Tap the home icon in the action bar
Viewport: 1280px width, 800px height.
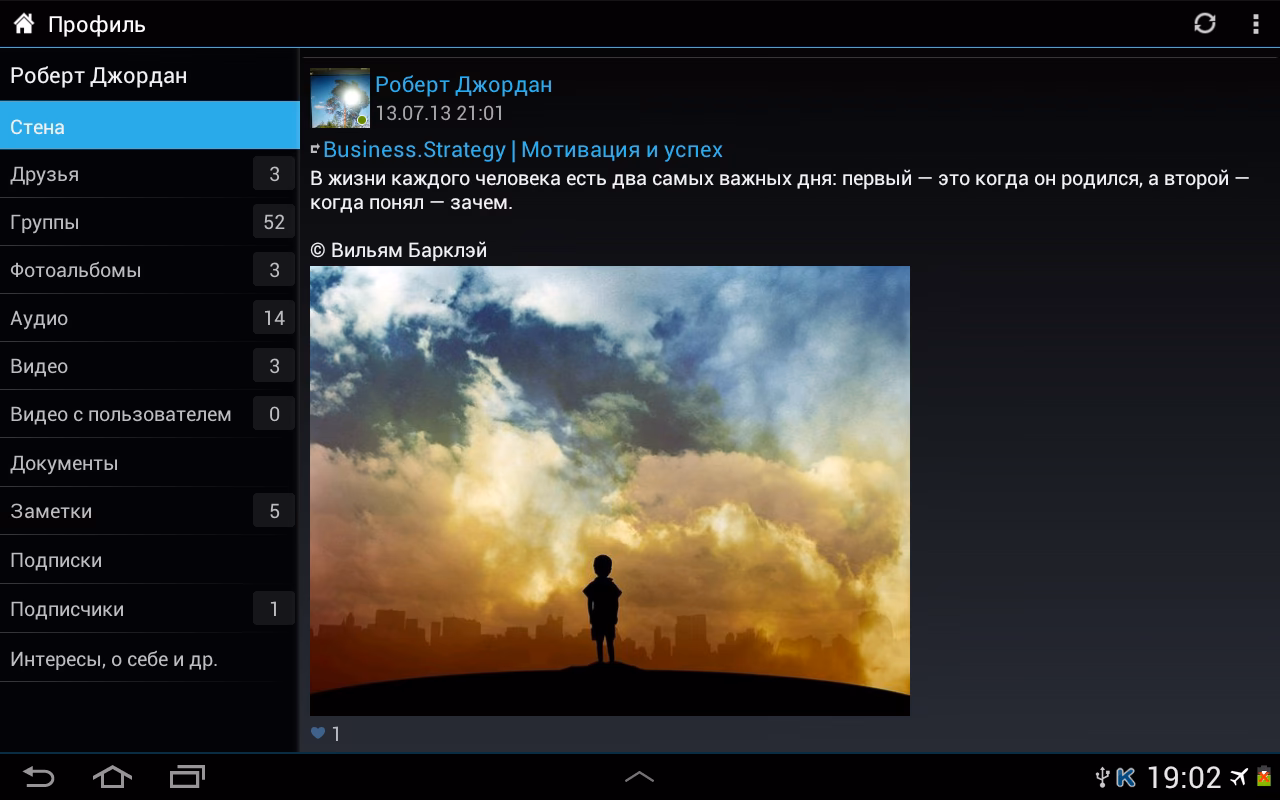click(x=22, y=22)
